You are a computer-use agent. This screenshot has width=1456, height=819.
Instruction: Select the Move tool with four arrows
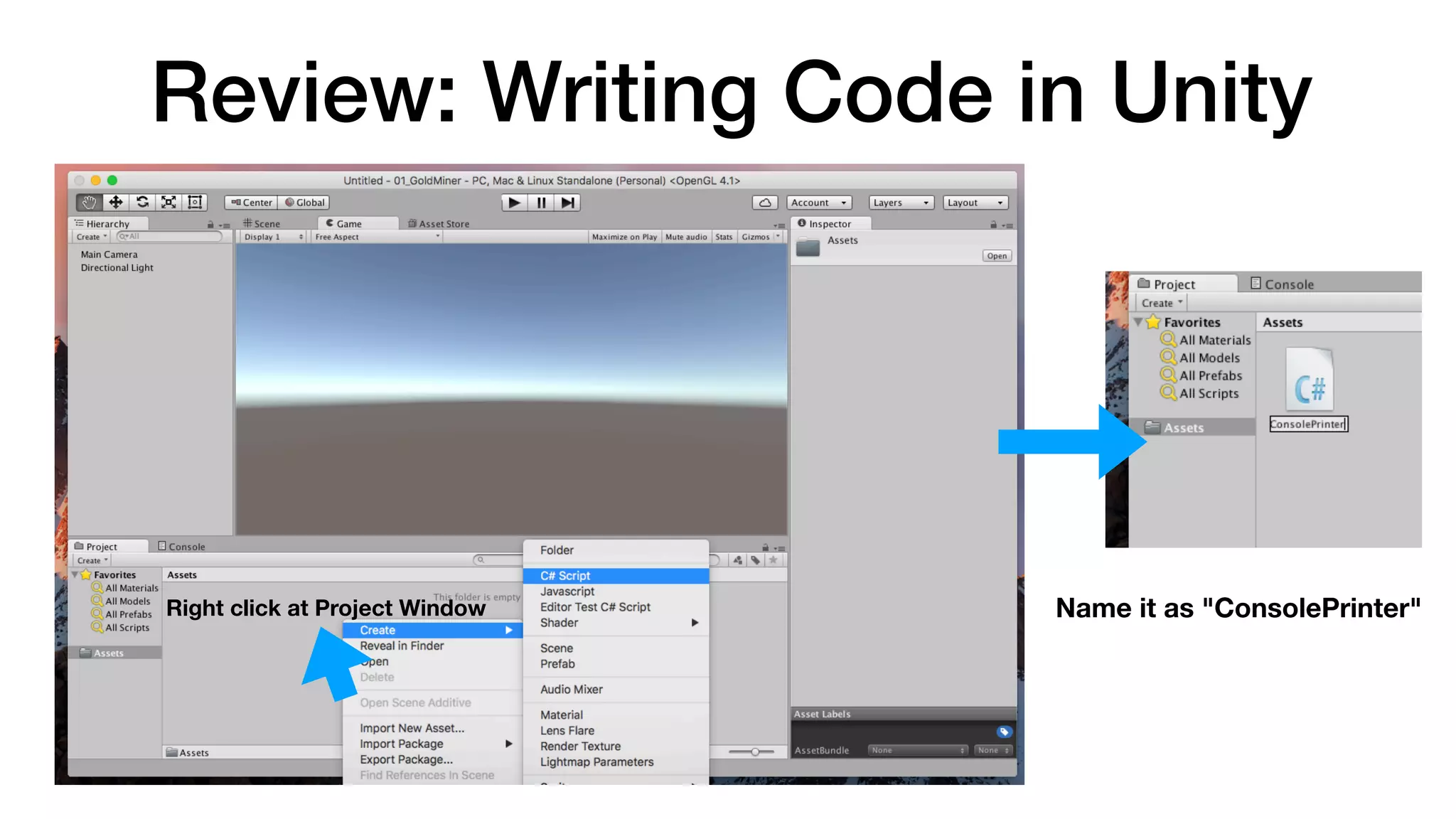[115, 203]
